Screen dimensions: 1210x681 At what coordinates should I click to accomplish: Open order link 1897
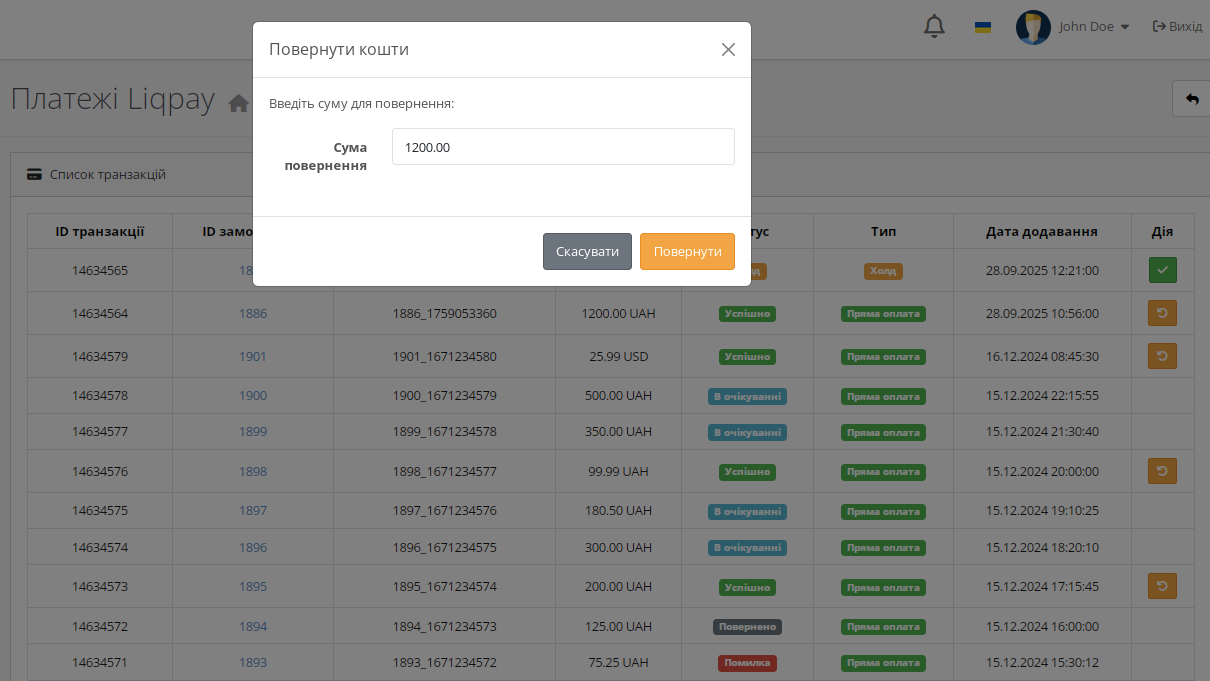(x=253, y=510)
